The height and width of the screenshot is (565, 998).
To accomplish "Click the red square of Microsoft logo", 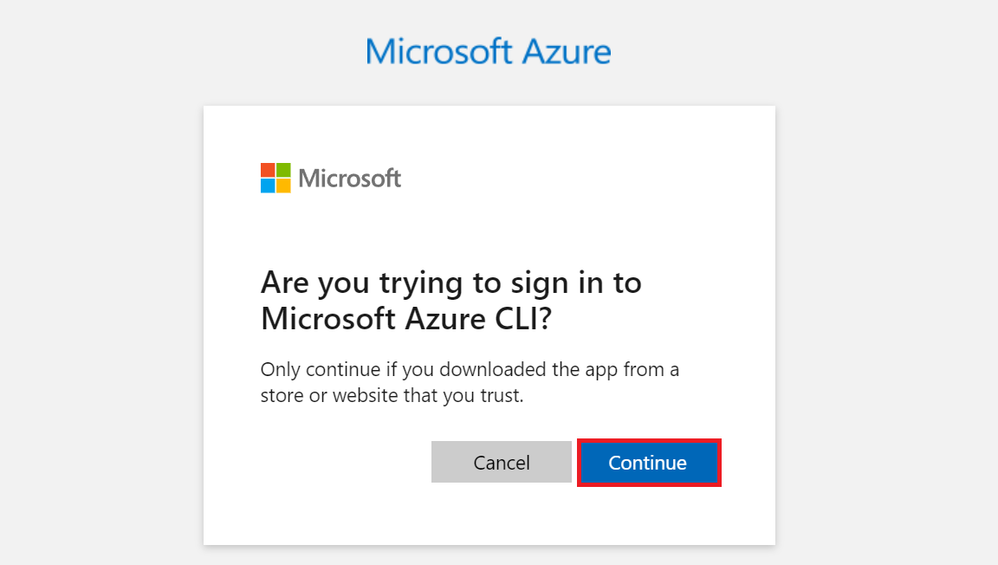I will point(268,170).
